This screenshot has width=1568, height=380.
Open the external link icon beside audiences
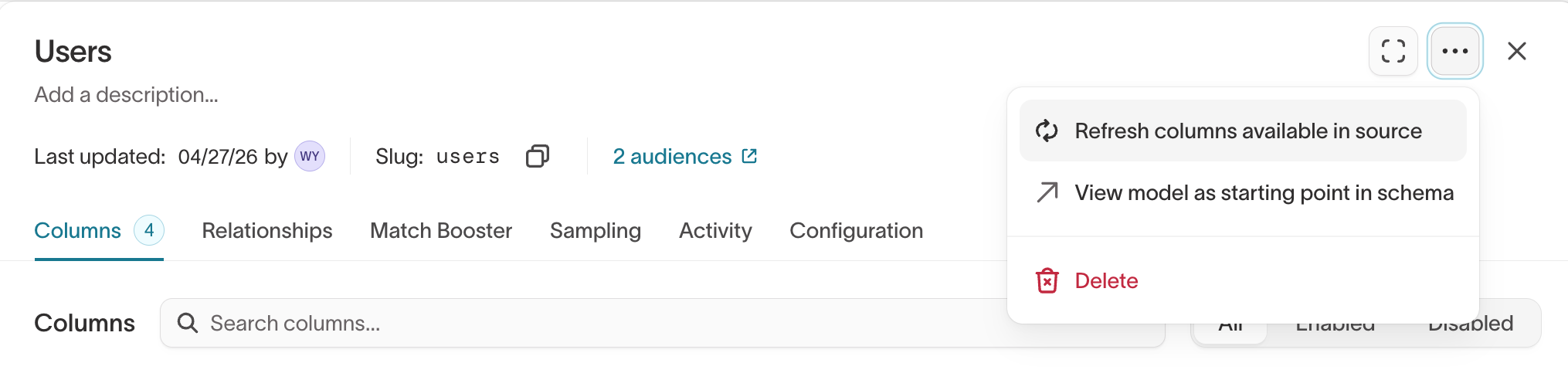749,156
